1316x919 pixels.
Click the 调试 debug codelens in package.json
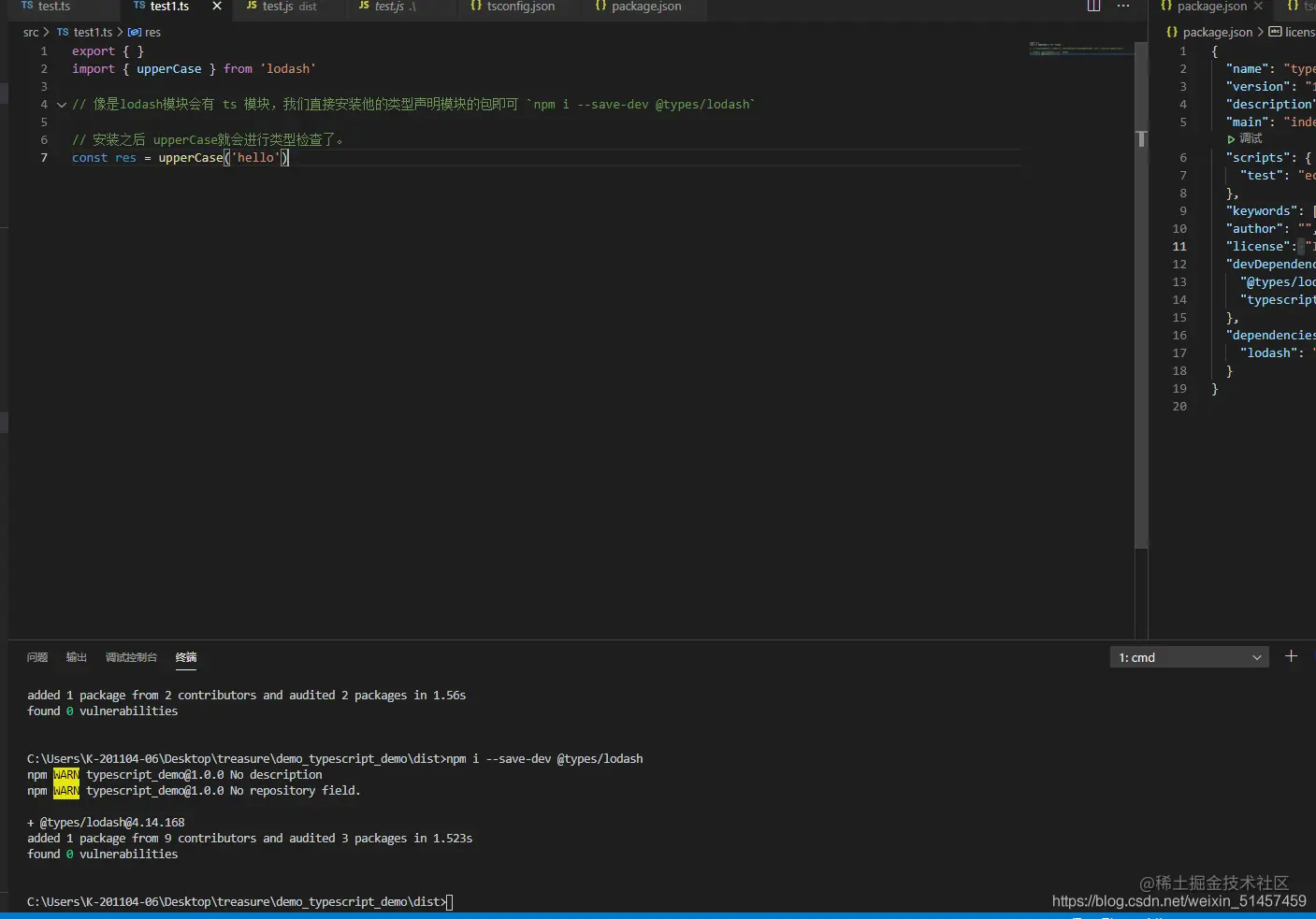pyautogui.click(x=1245, y=138)
